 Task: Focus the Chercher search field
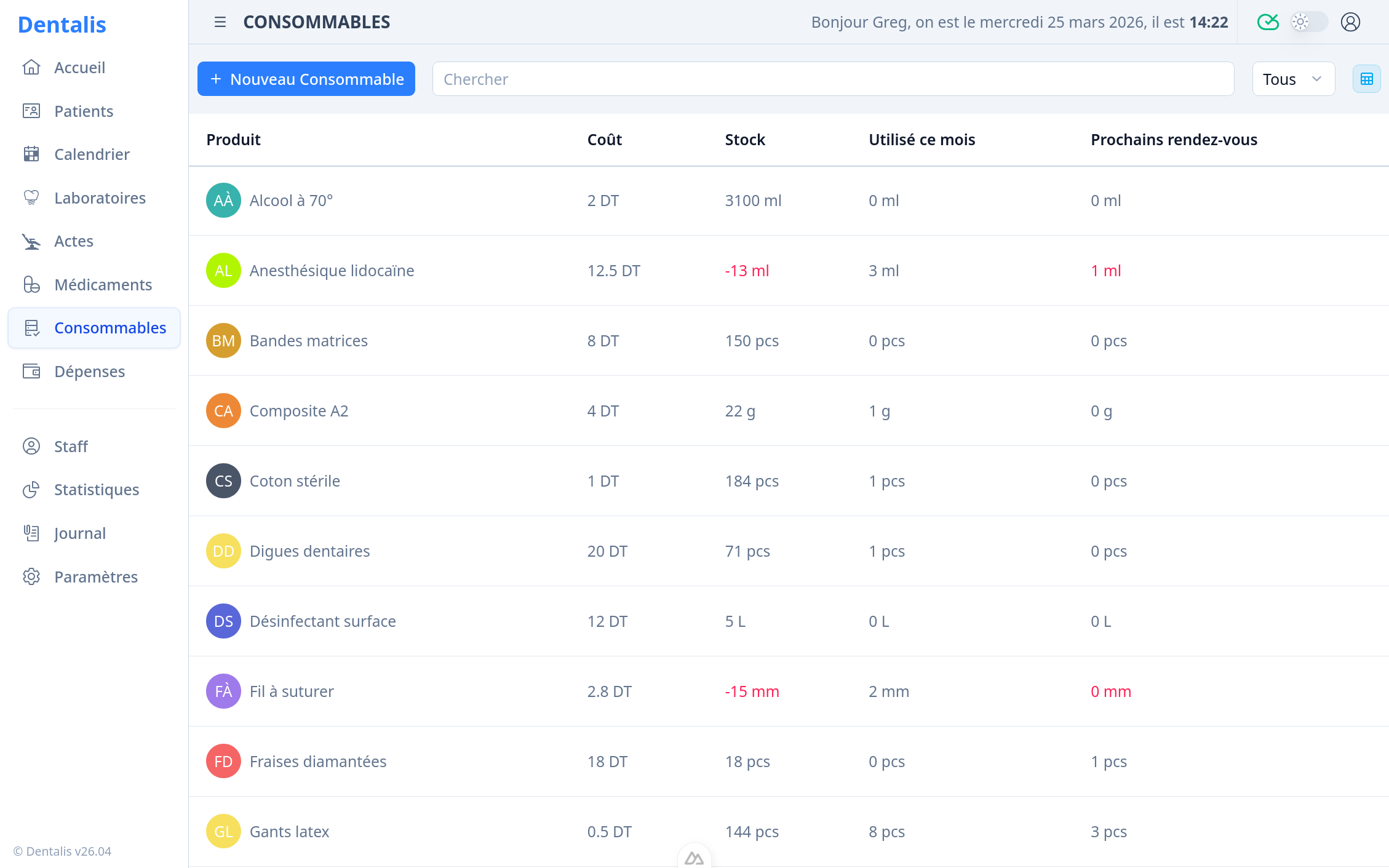click(x=833, y=79)
